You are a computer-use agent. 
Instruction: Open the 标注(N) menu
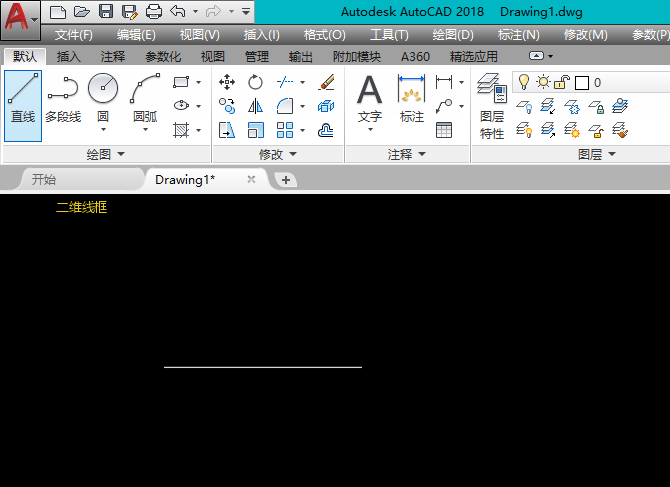(x=518, y=35)
